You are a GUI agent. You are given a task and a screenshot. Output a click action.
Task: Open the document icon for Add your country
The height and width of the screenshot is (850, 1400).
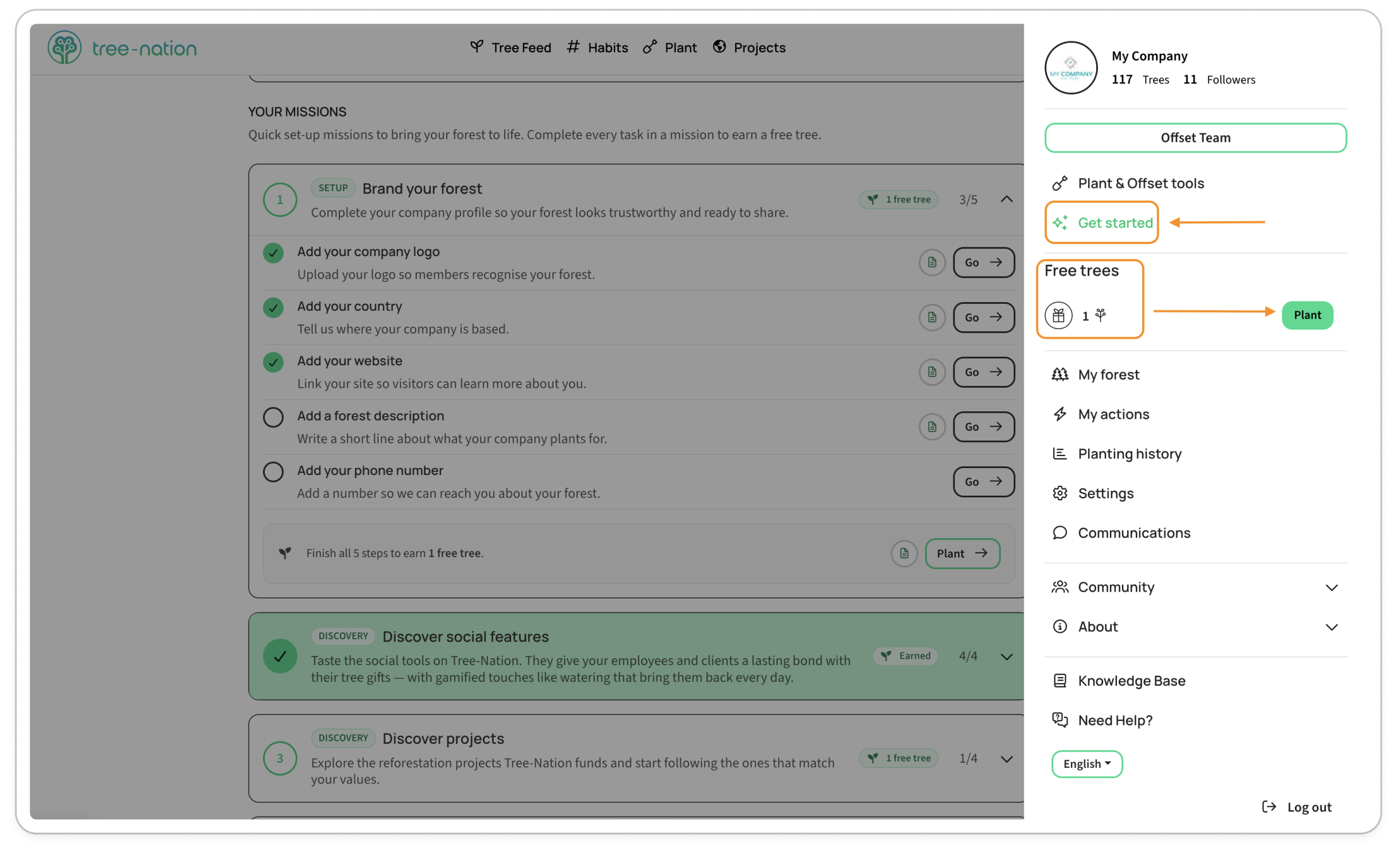931,317
